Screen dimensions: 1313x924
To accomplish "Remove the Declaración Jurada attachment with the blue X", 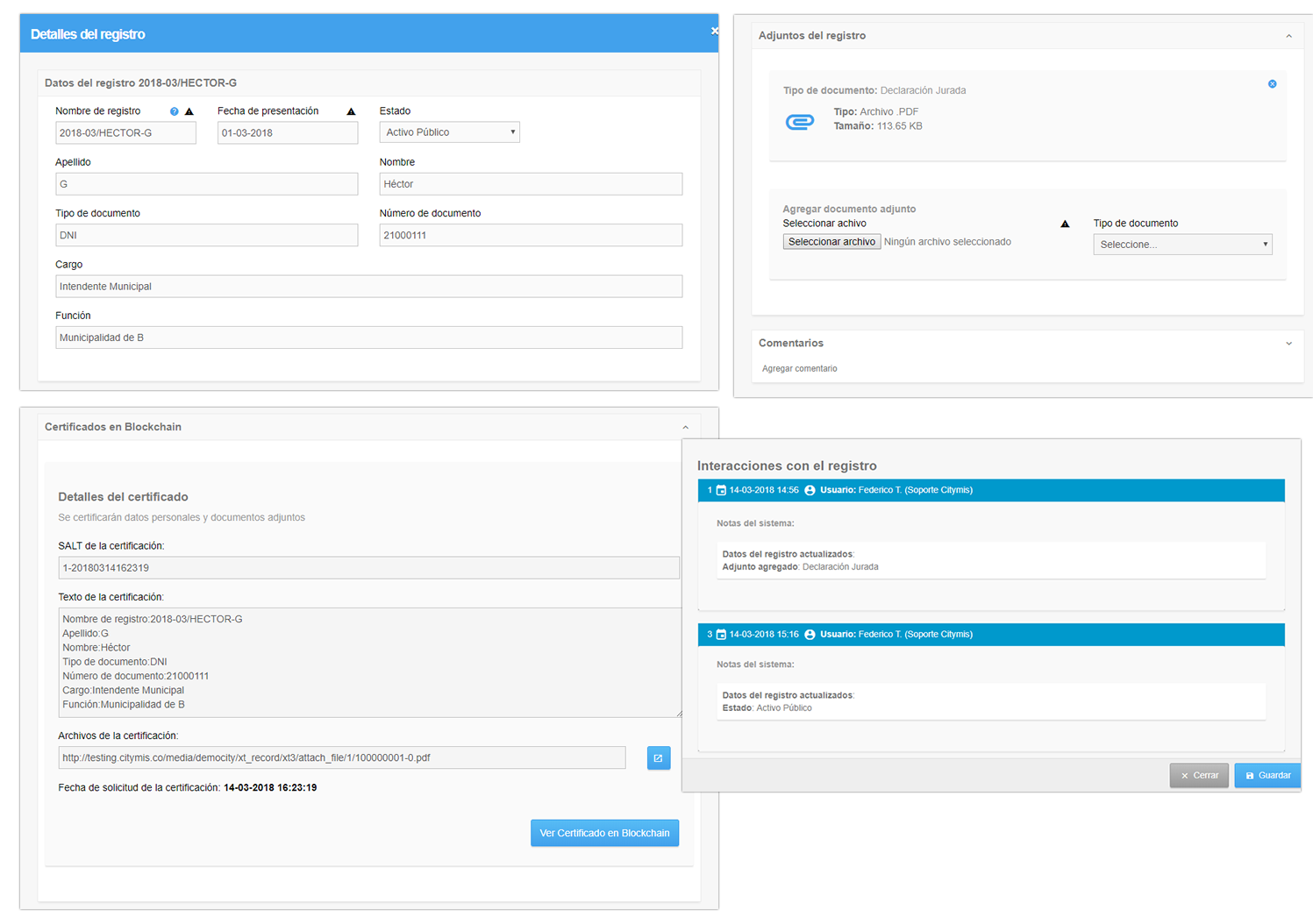I will coord(1272,84).
